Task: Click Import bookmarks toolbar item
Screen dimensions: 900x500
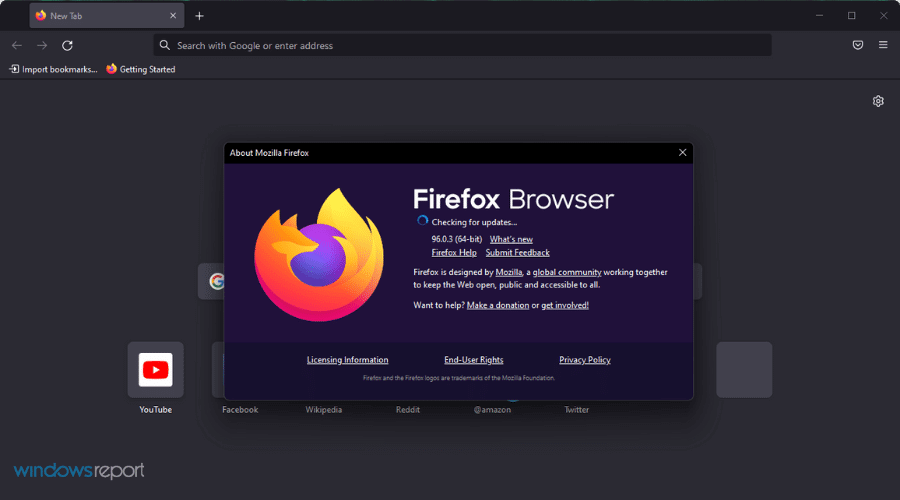Action: click(x=53, y=69)
